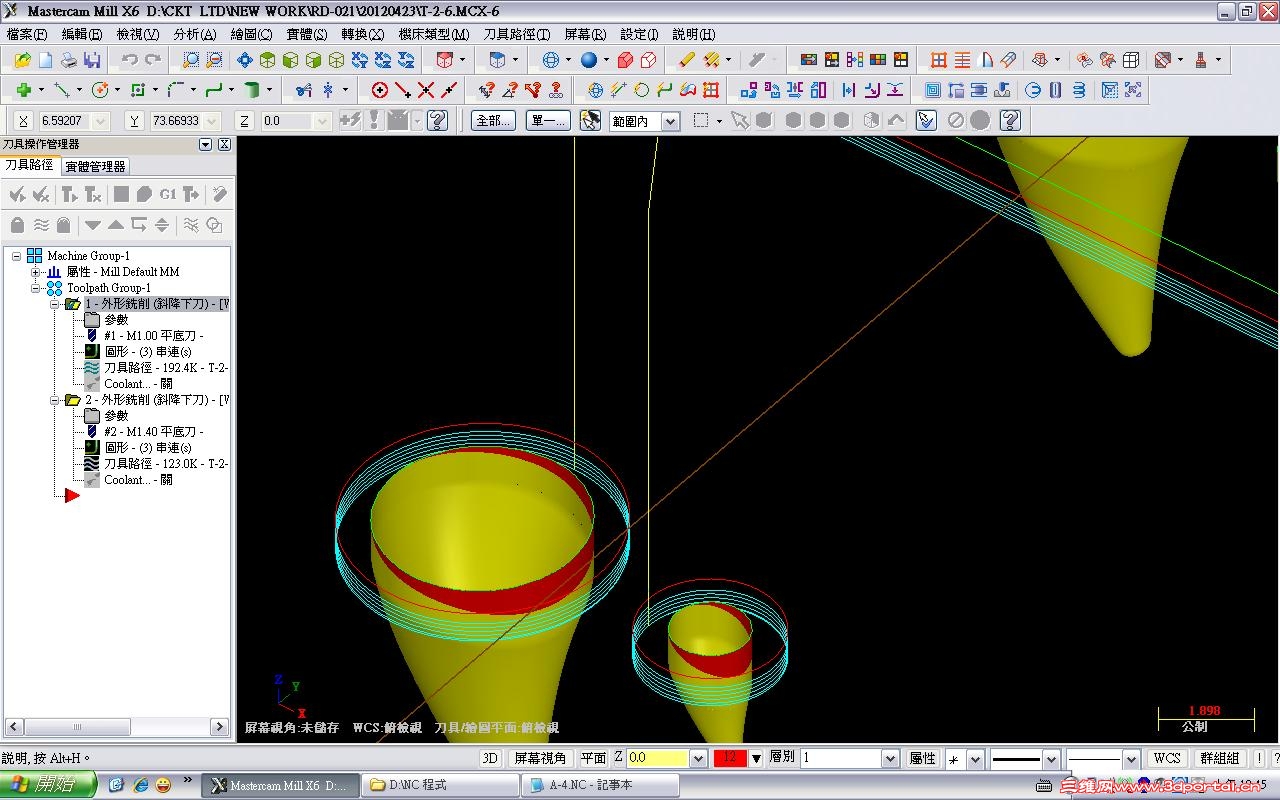
Task: Toggle 3D/2D construction mode button
Action: 490,758
